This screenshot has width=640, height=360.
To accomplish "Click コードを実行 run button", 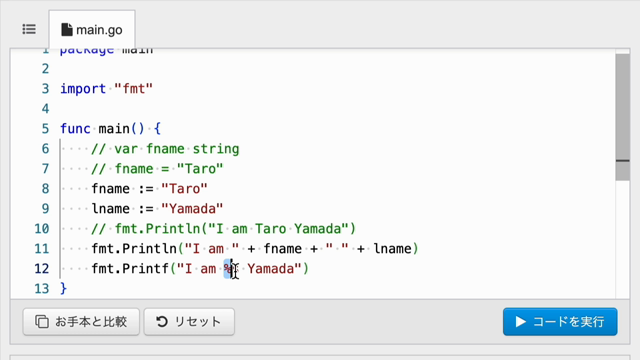I will coord(560,322).
